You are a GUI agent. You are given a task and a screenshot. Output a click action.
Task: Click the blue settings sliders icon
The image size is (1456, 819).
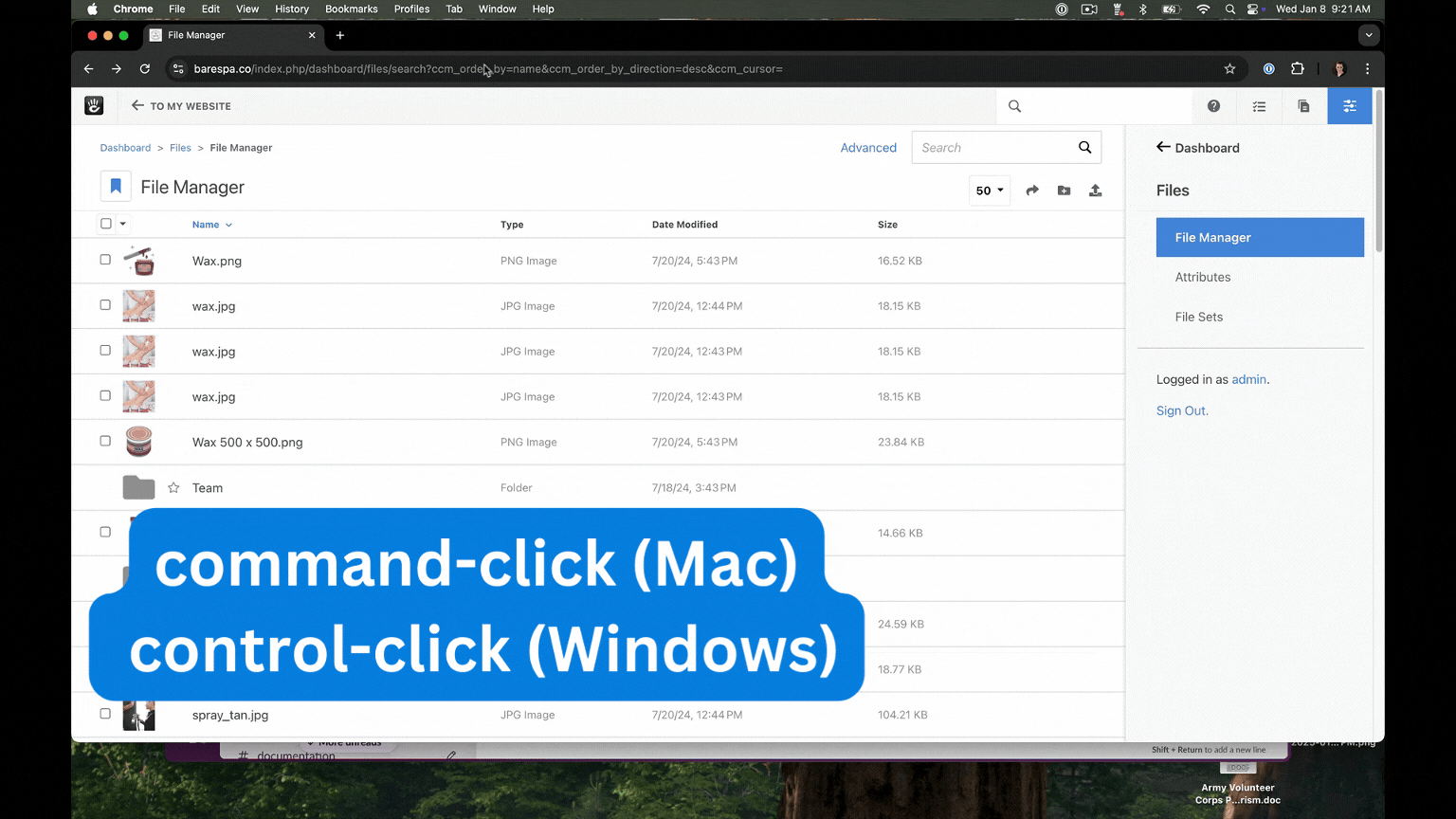pos(1349,106)
